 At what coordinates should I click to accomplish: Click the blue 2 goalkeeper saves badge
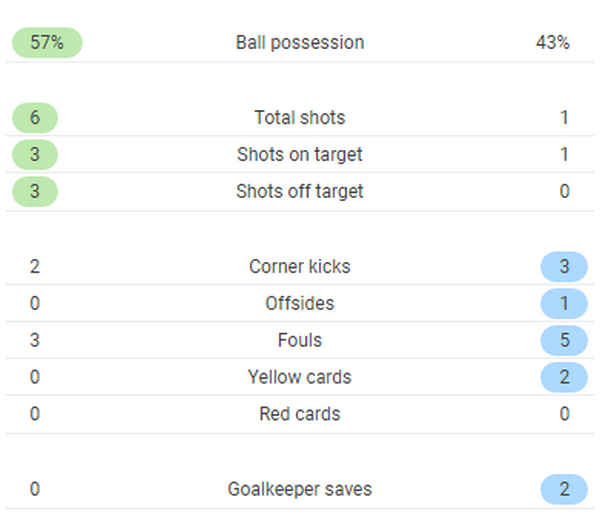(564, 490)
